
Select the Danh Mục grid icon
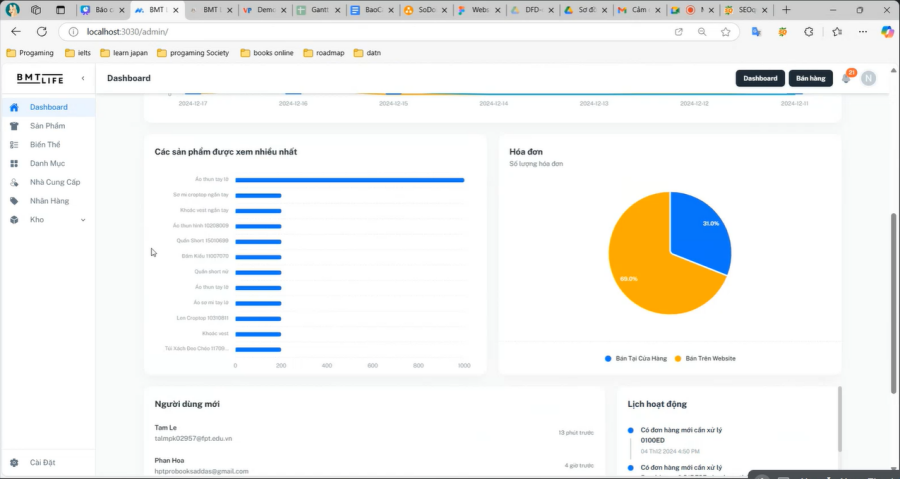coord(14,163)
